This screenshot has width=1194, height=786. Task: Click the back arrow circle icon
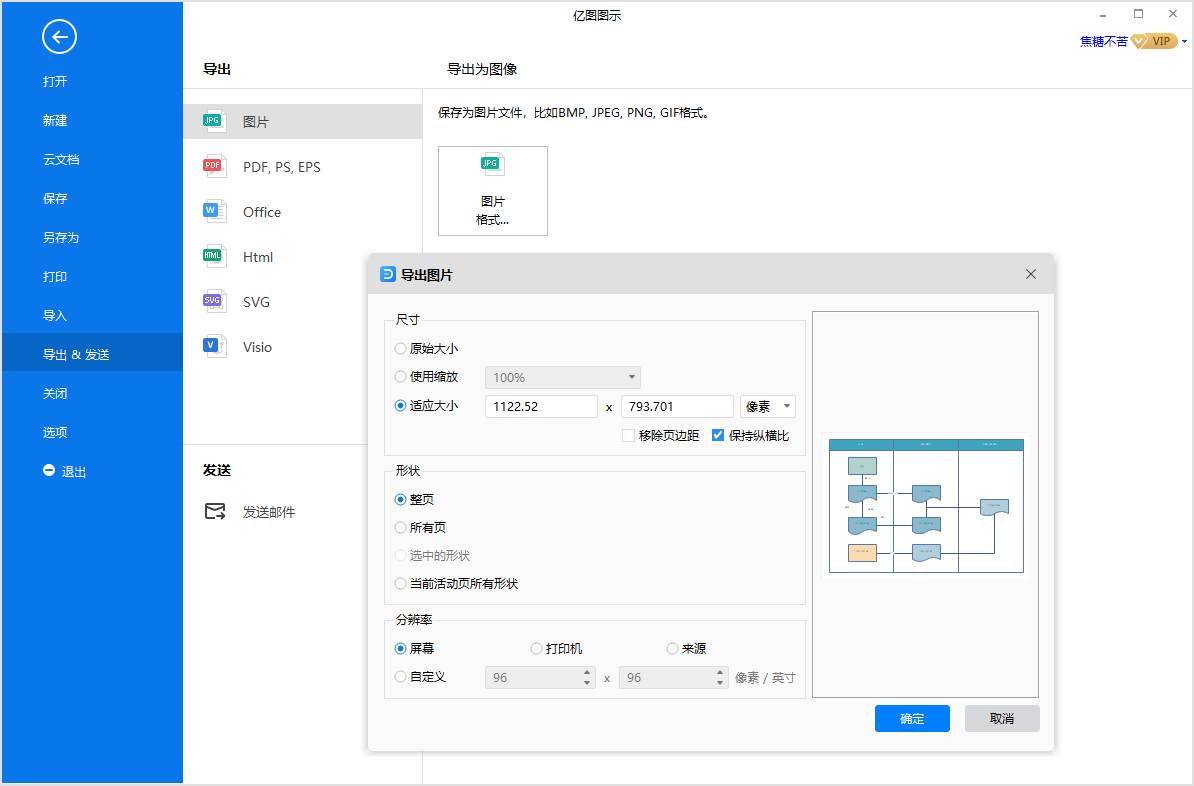coord(59,38)
